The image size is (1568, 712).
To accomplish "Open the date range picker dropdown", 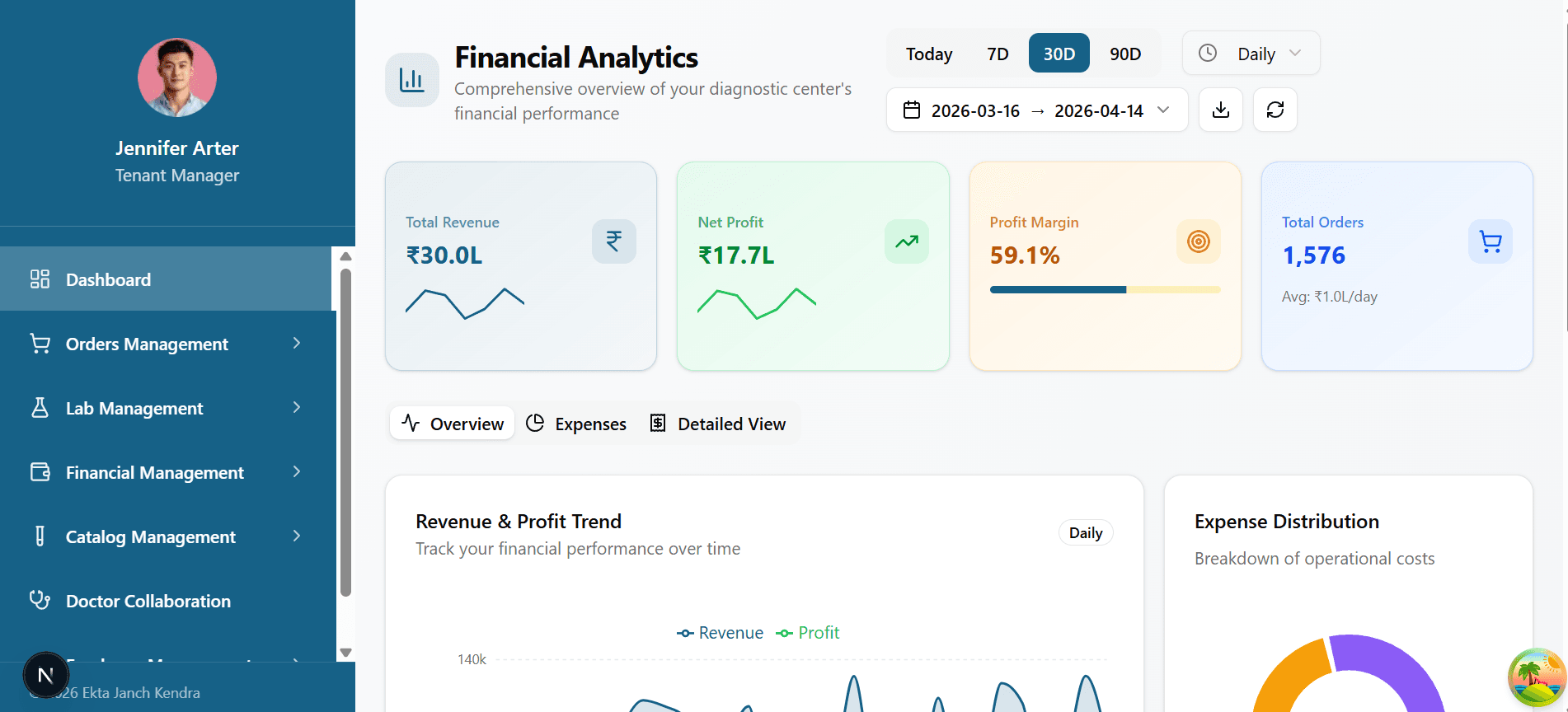I will pyautogui.click(x=1036, y=110).
